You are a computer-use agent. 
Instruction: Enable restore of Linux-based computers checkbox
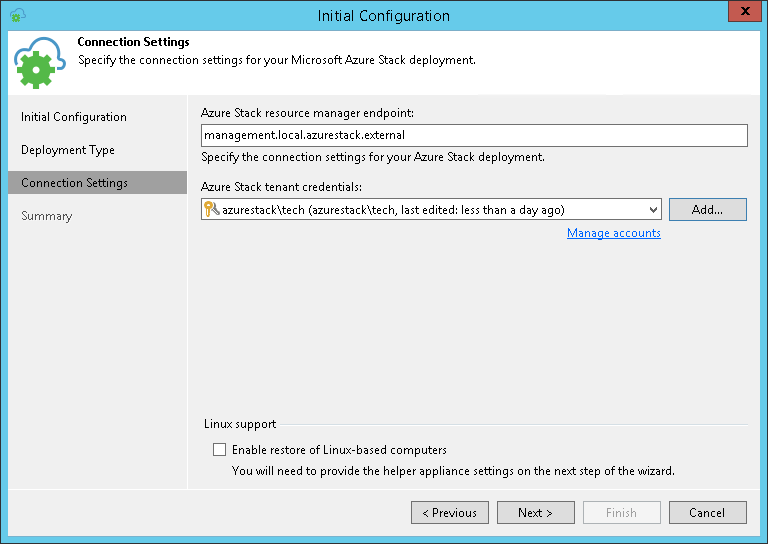tap(220, 450)
